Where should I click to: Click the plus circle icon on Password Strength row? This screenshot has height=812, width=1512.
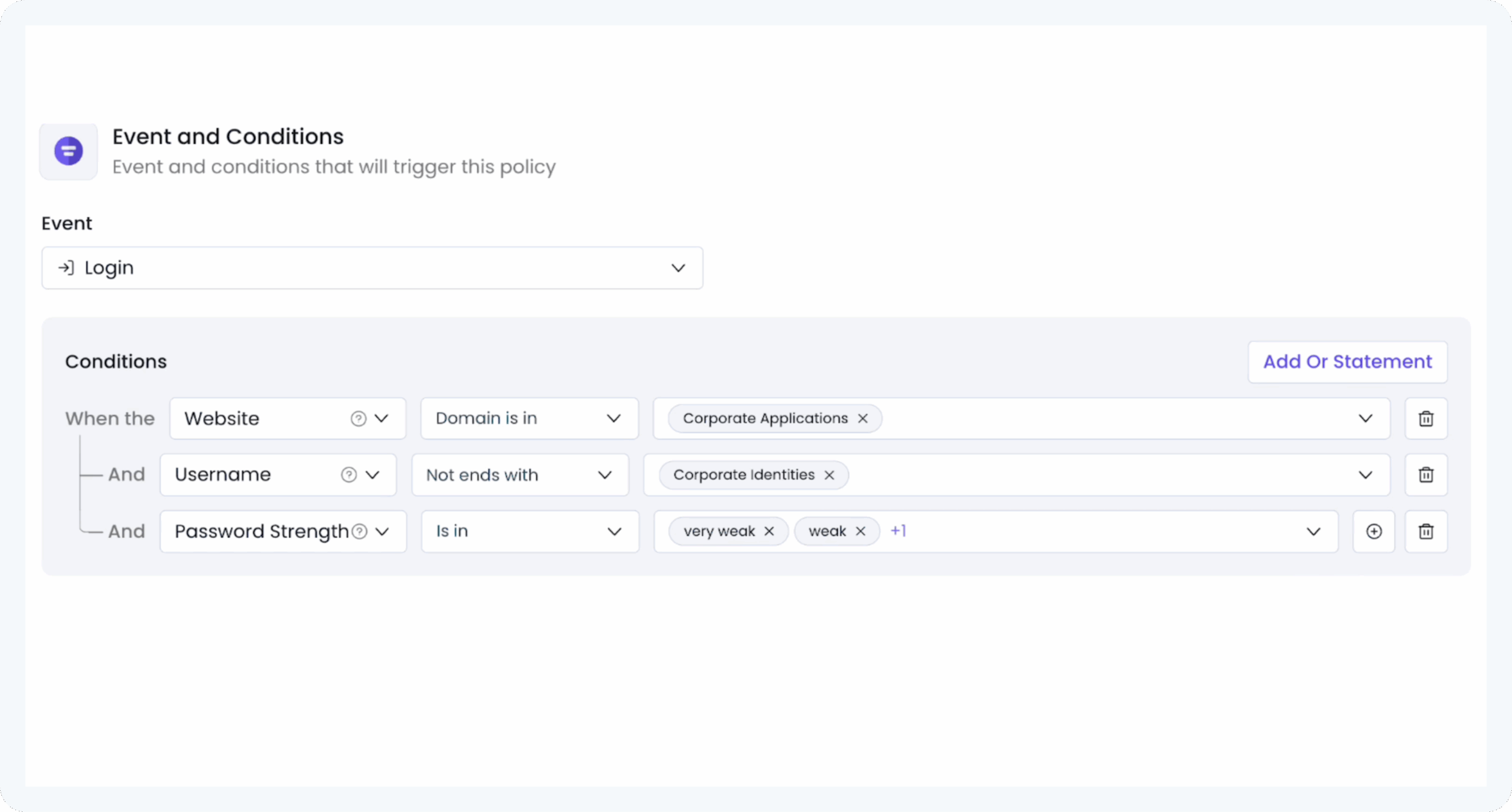tap(1374, 531)
